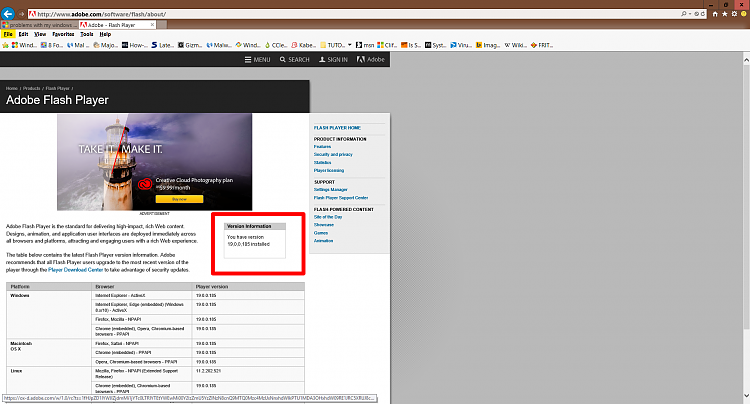Open Flash Player Support Center link
This screenshot has width=750, height=404.
coord(341,198)
